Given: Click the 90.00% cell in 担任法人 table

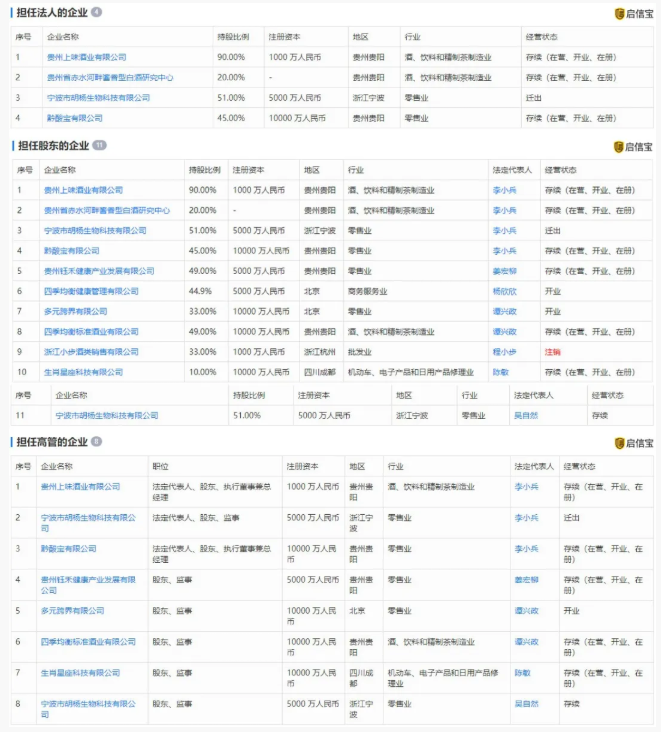Looking at the screenshot, I should [231, 57].
